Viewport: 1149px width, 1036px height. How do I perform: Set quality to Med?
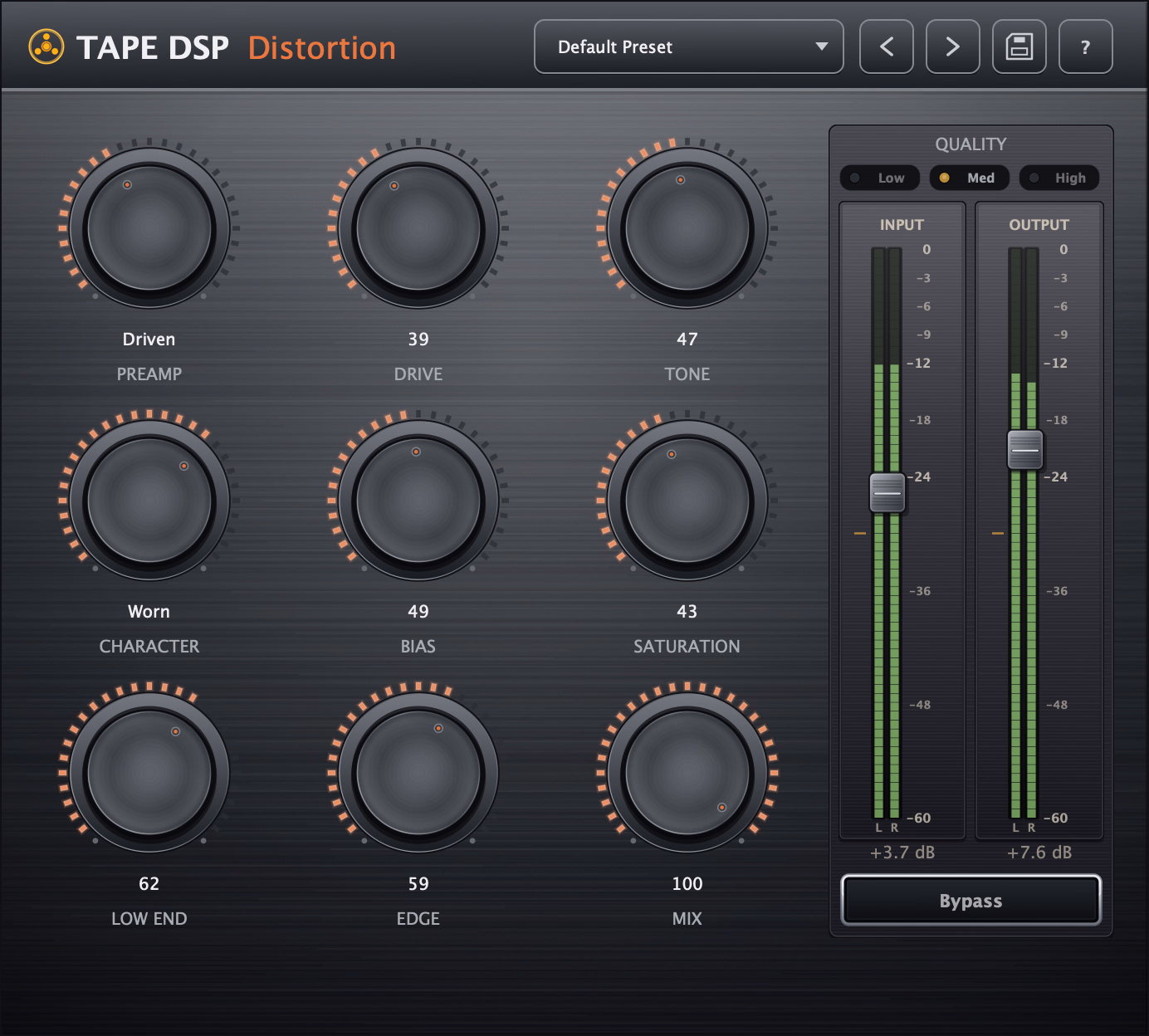click(x=970, y=178)
